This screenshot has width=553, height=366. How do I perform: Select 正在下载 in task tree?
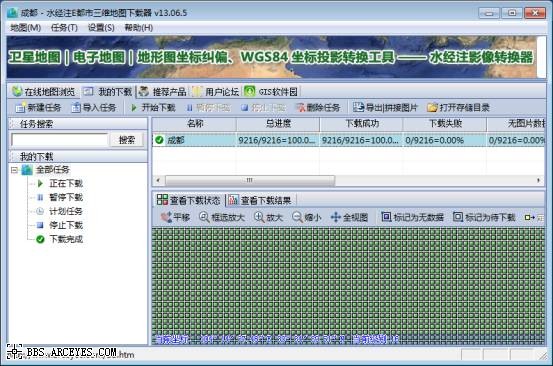pyautogui.click(x=66, y=183)
